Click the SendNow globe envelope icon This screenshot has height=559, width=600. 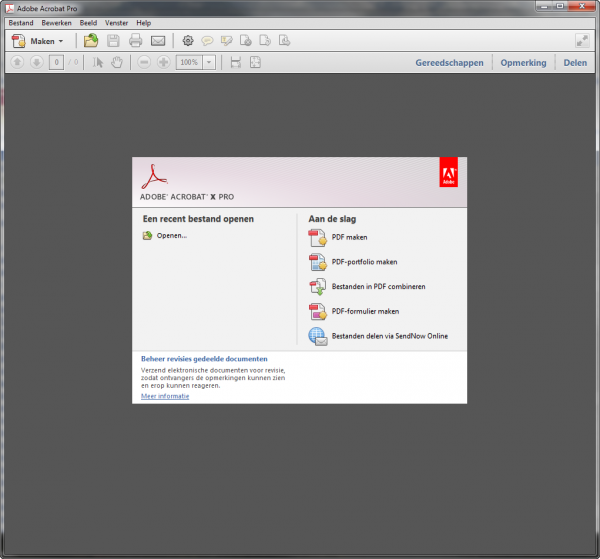318,336
